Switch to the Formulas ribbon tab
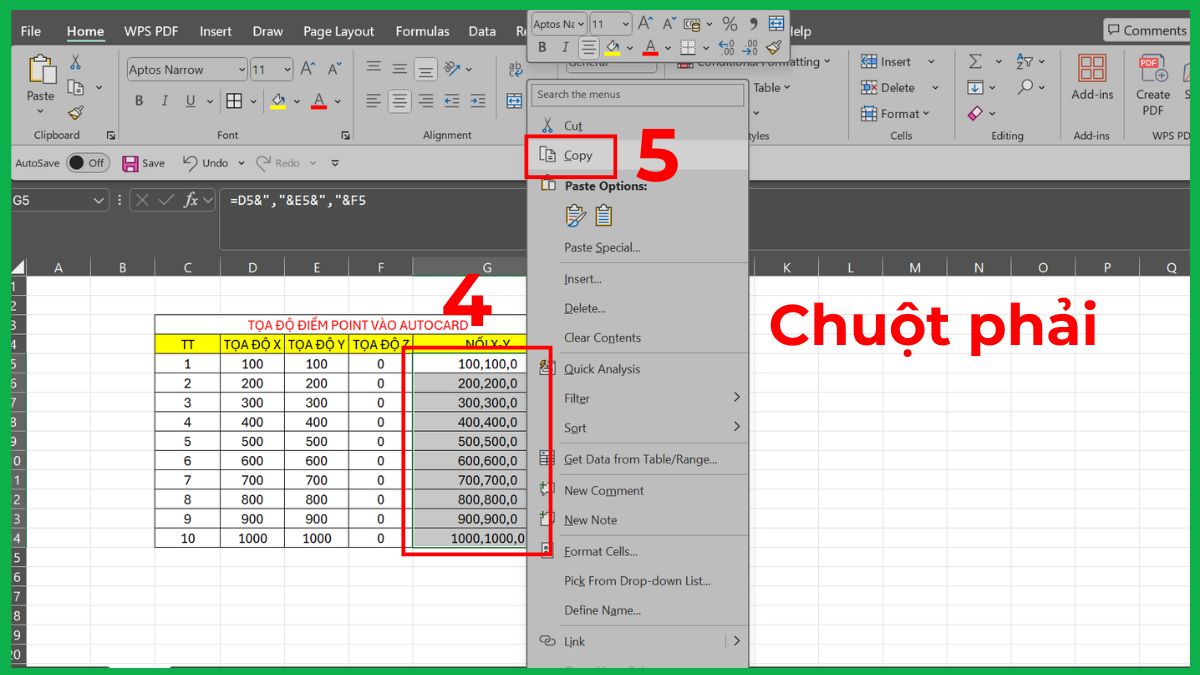 [x=422, y=31]
